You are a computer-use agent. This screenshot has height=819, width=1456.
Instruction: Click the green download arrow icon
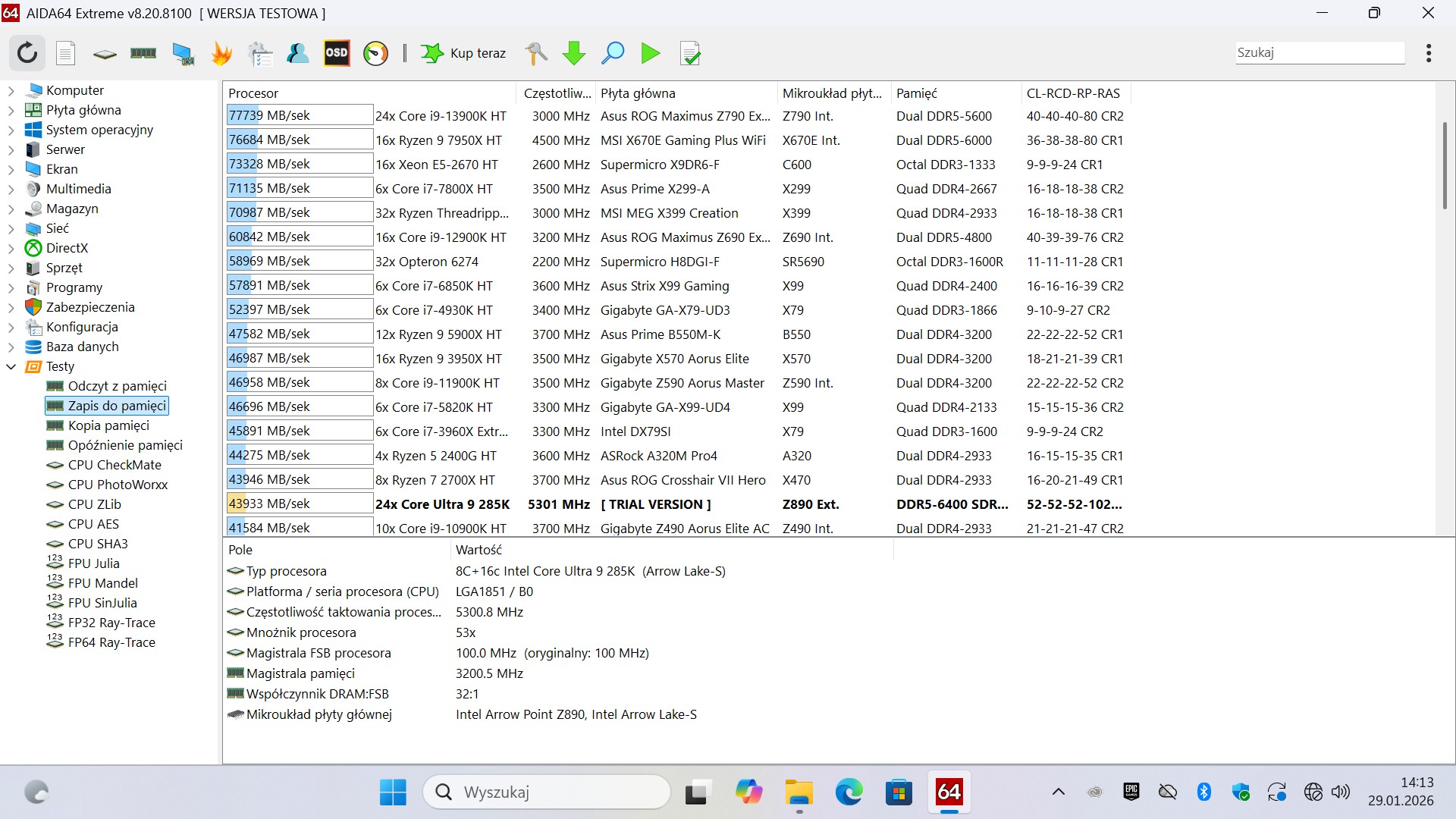(574, 53)
